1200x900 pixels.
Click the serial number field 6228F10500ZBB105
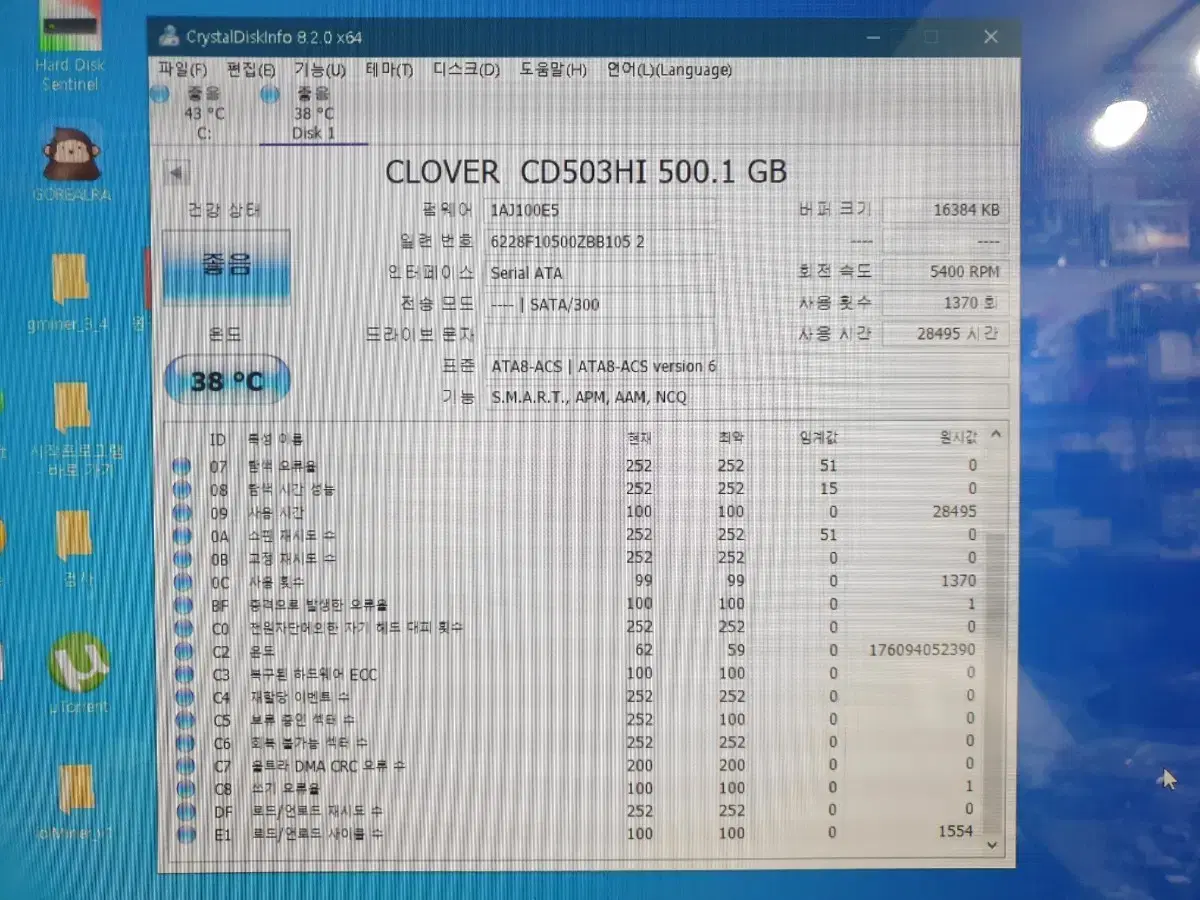(x=600, y=241)
